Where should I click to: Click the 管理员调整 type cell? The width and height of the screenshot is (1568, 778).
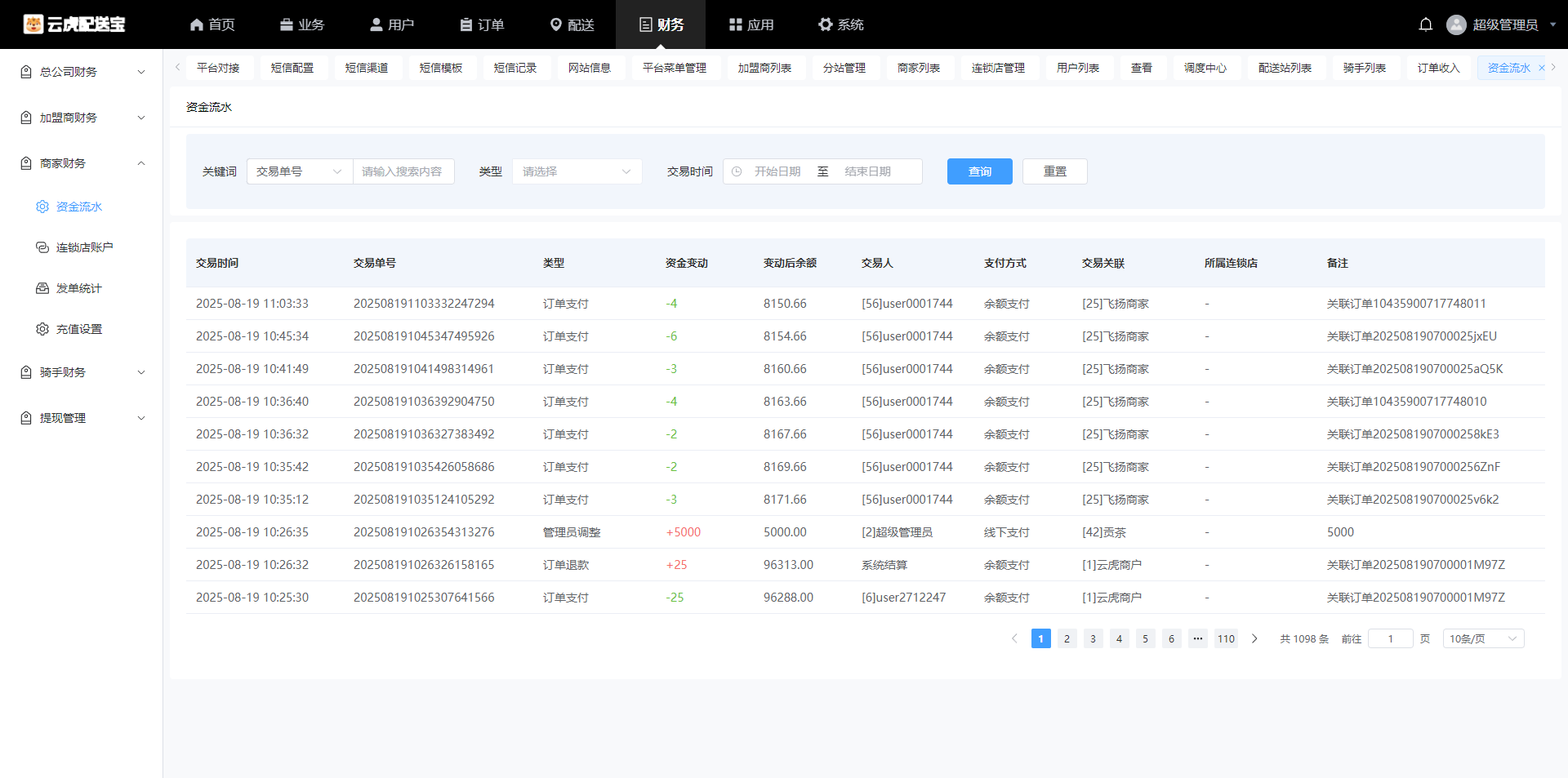coord(572,532)
